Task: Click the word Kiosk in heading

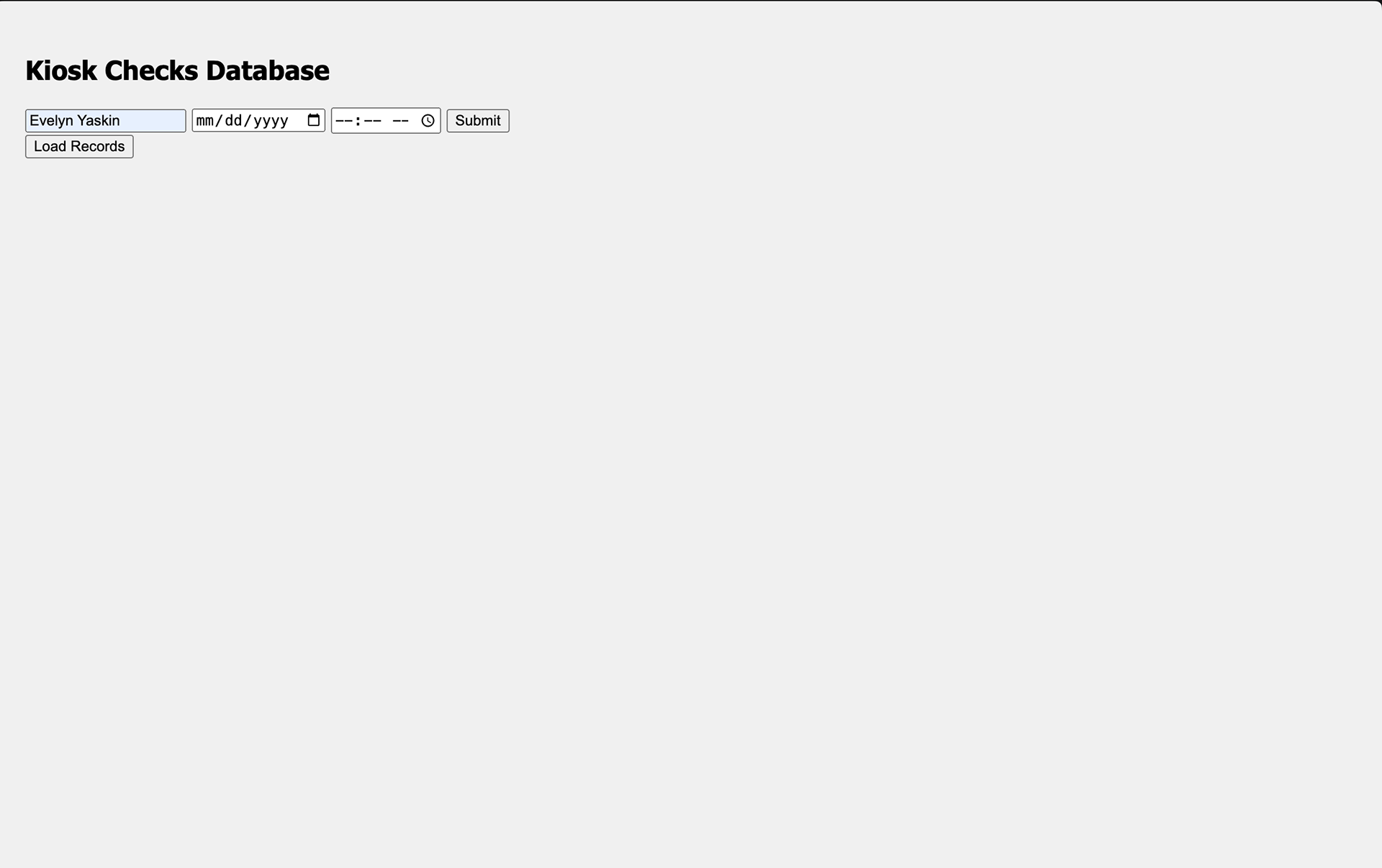Action: click(61, 71)
